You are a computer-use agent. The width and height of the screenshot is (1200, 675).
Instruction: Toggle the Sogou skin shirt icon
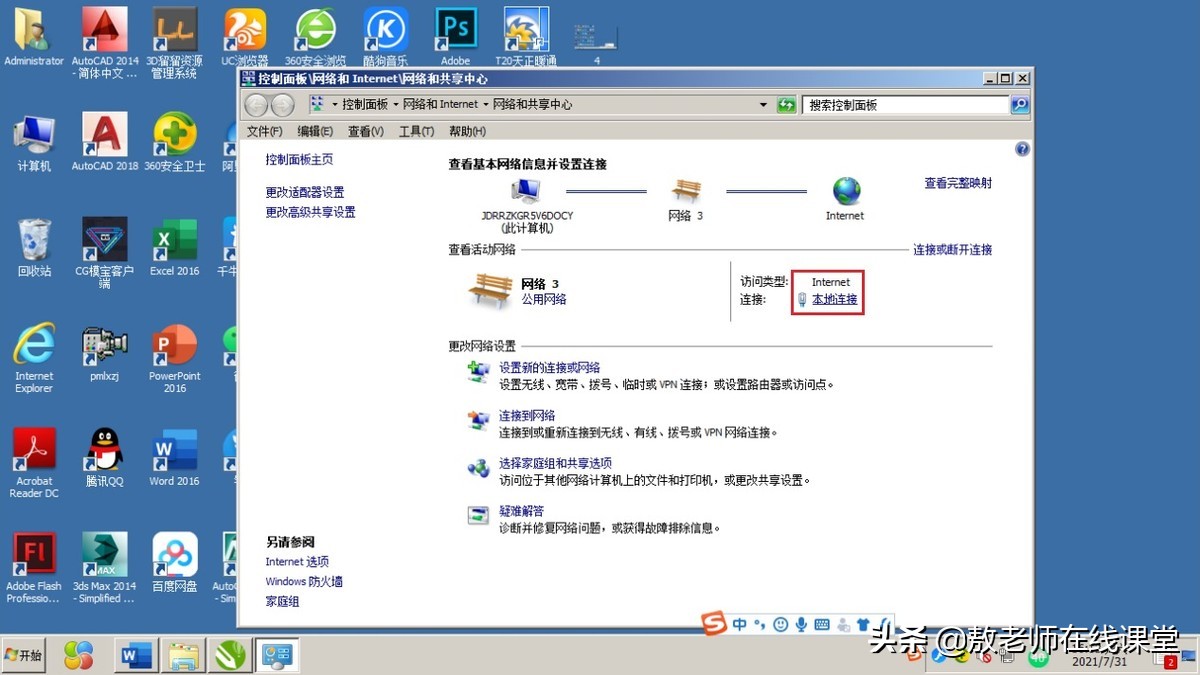863,624
